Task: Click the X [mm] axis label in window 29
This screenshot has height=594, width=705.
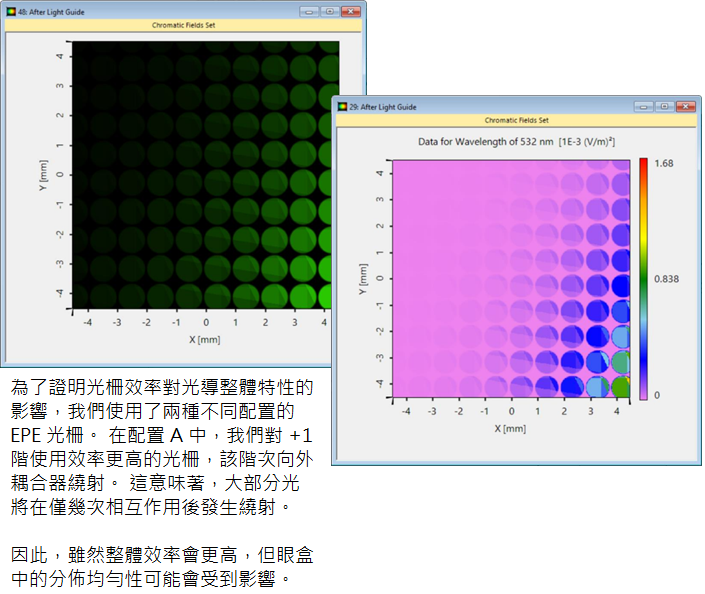Action: (510, 429)
